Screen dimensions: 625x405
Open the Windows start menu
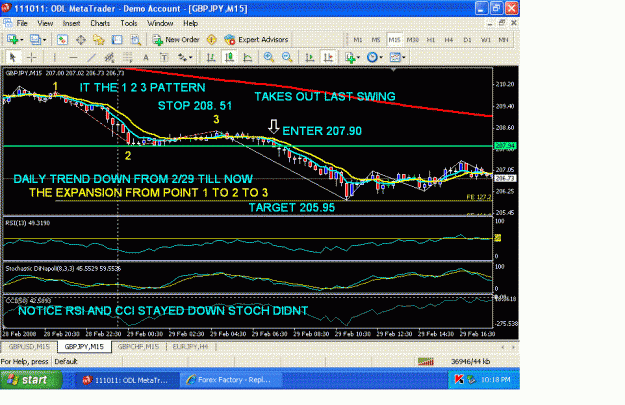click(x=31, y=380)
